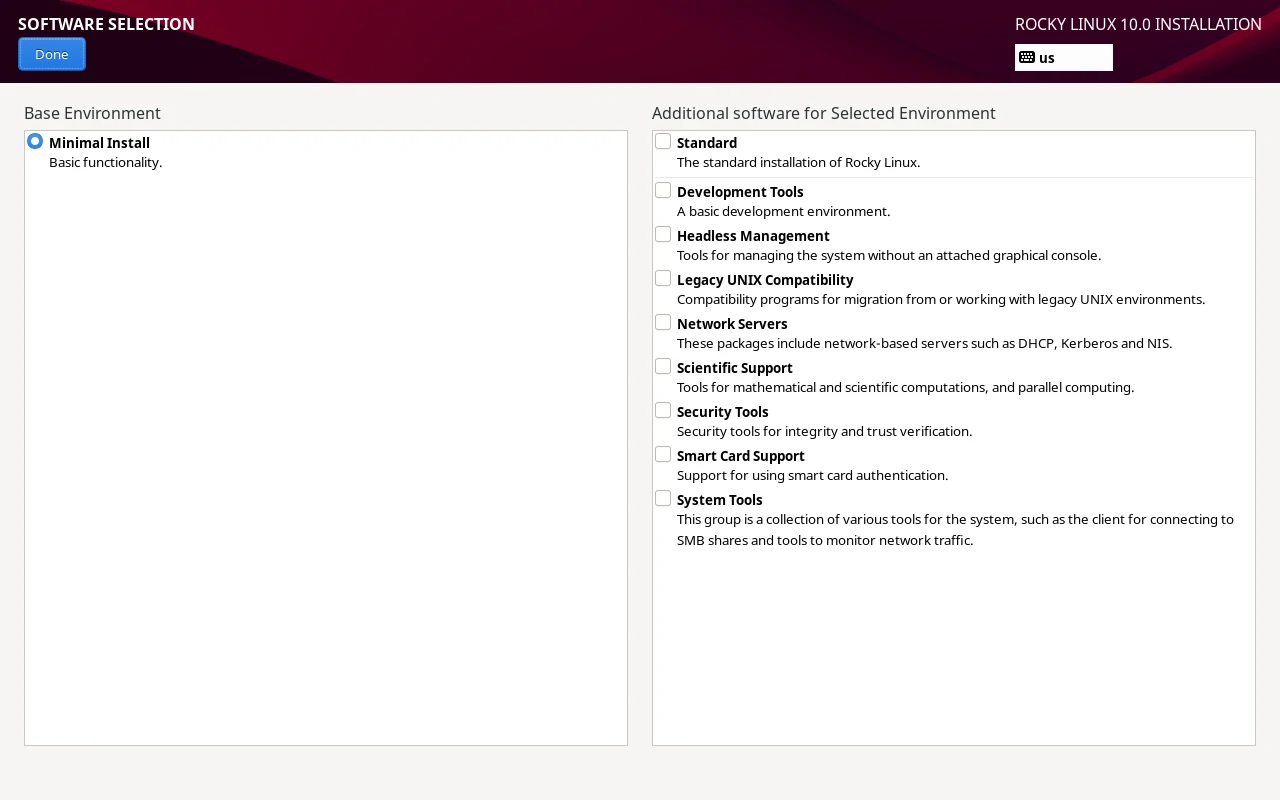Enable the Security Tools checkbox
1280x800 pixels.
point(663,410)
